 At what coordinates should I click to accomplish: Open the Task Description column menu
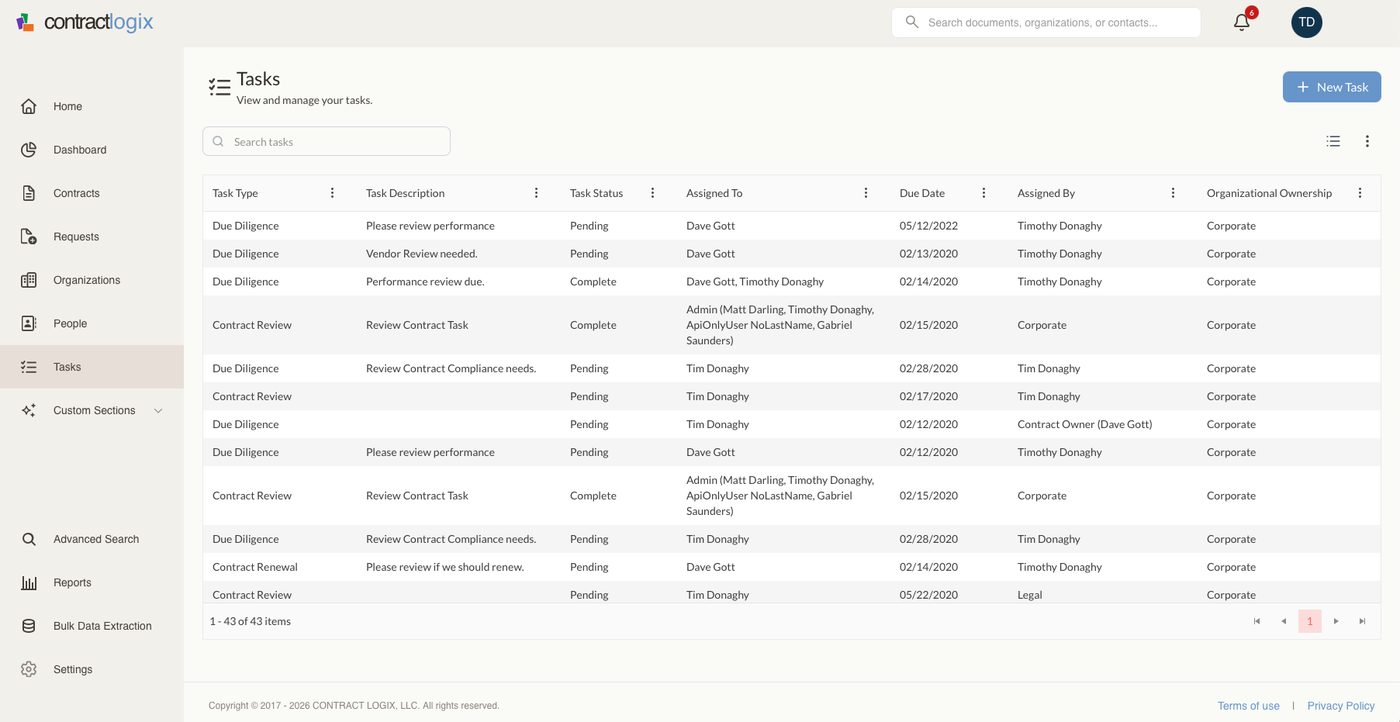click(536, 193)
